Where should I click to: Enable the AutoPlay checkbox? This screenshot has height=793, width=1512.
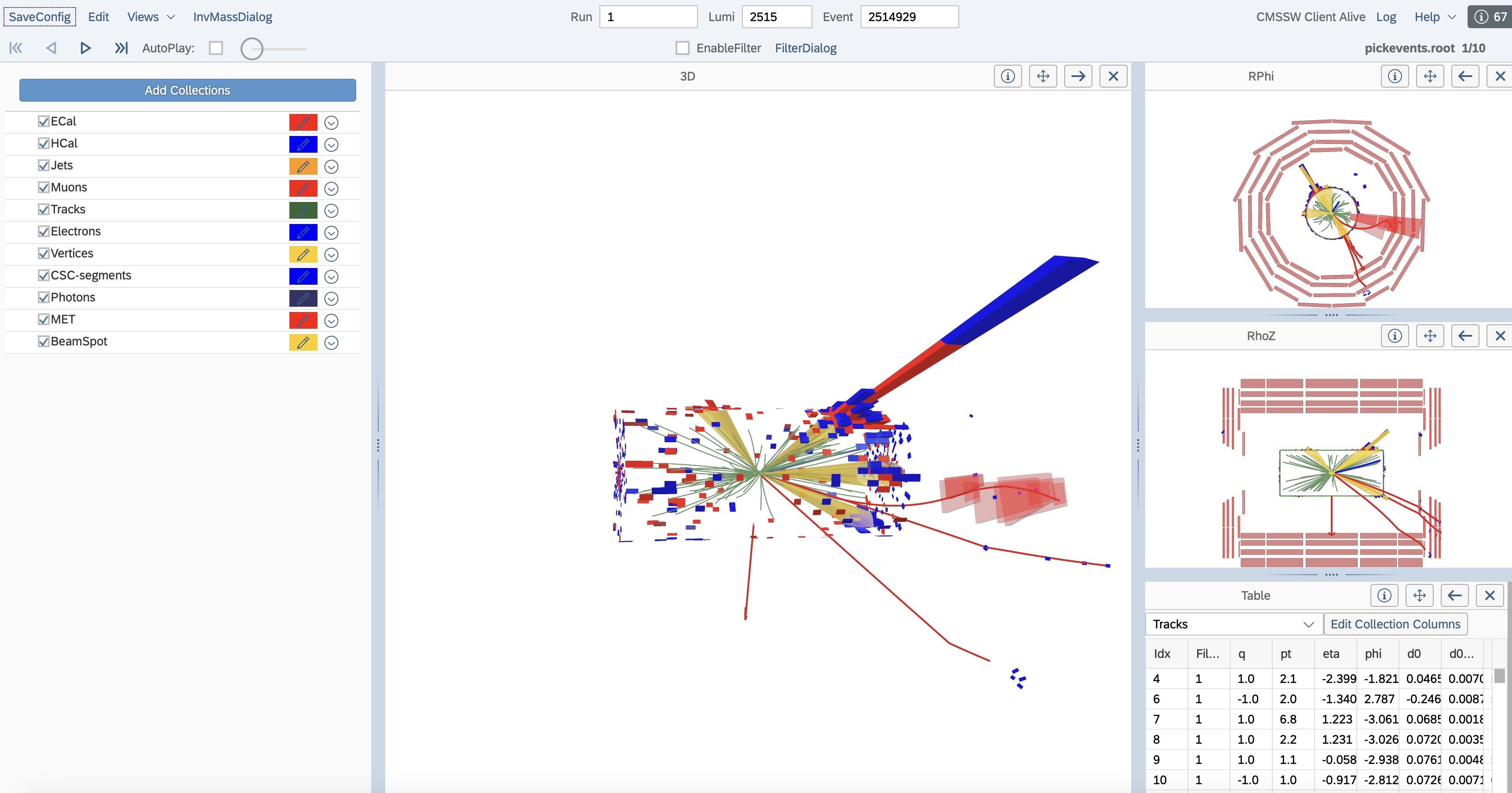pos(216,48)
